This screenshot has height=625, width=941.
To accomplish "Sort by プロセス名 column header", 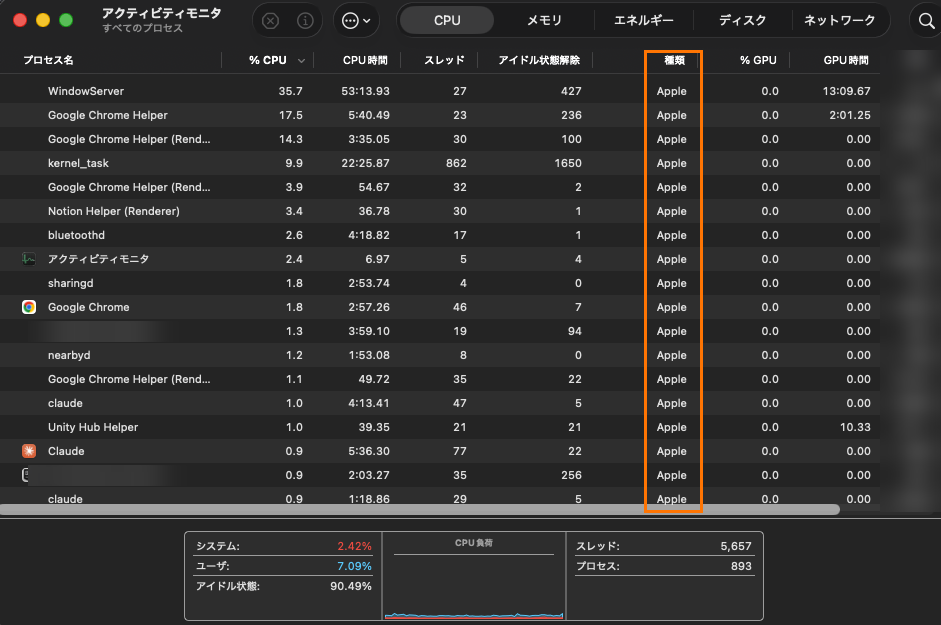I will click(x=49, y=61).
